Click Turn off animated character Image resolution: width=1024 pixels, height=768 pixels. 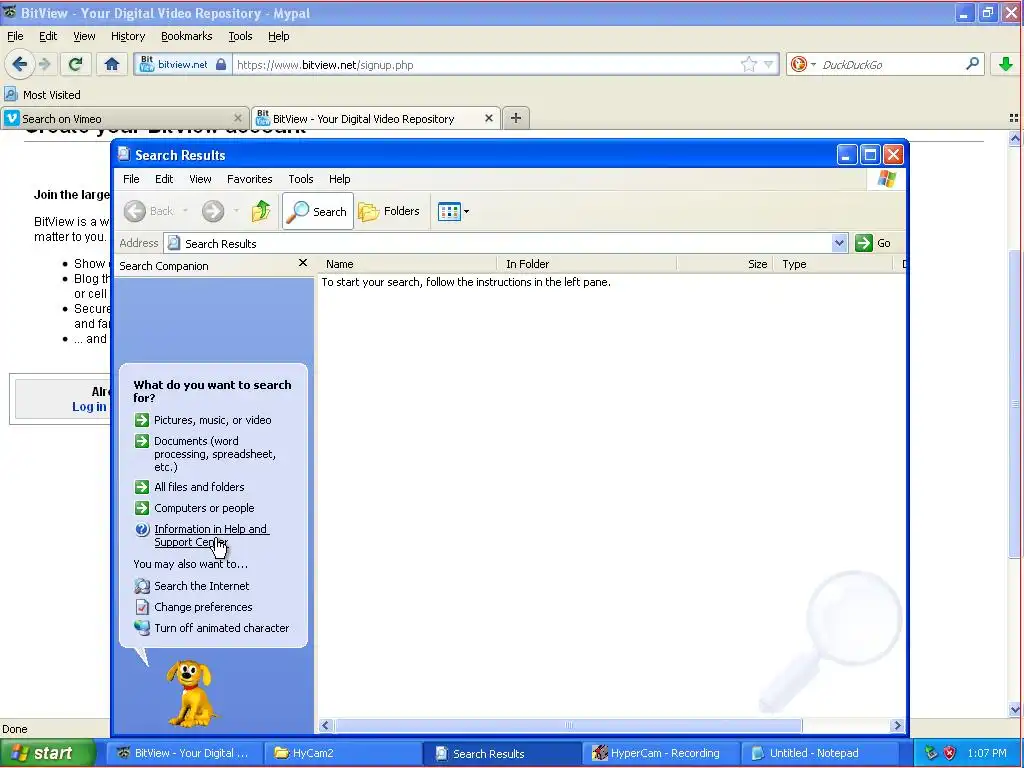pyautogui.click(x=221, y=628)
